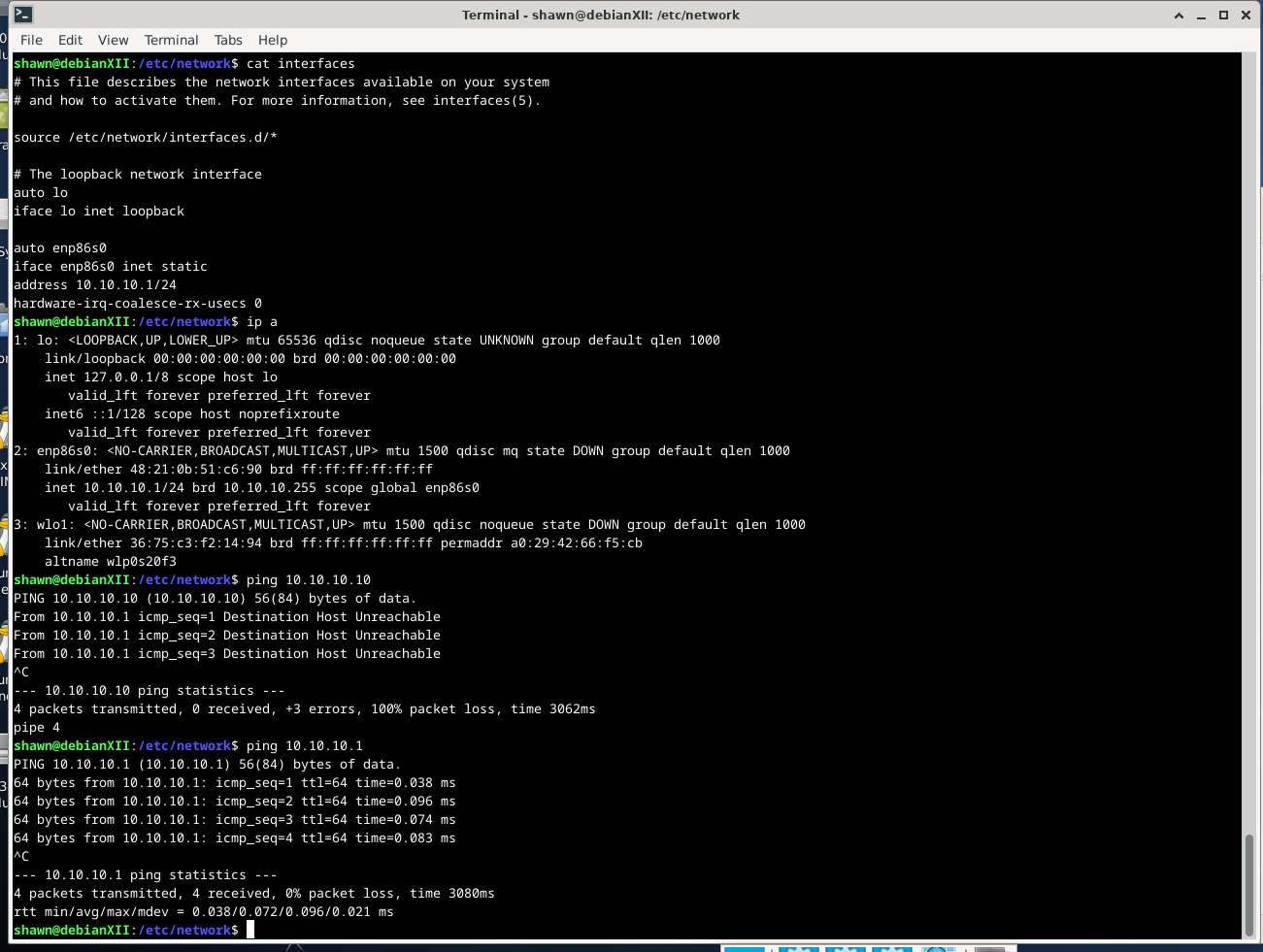Click the 'source /etc/network/interfaces.d/*' line

[146, 138]
